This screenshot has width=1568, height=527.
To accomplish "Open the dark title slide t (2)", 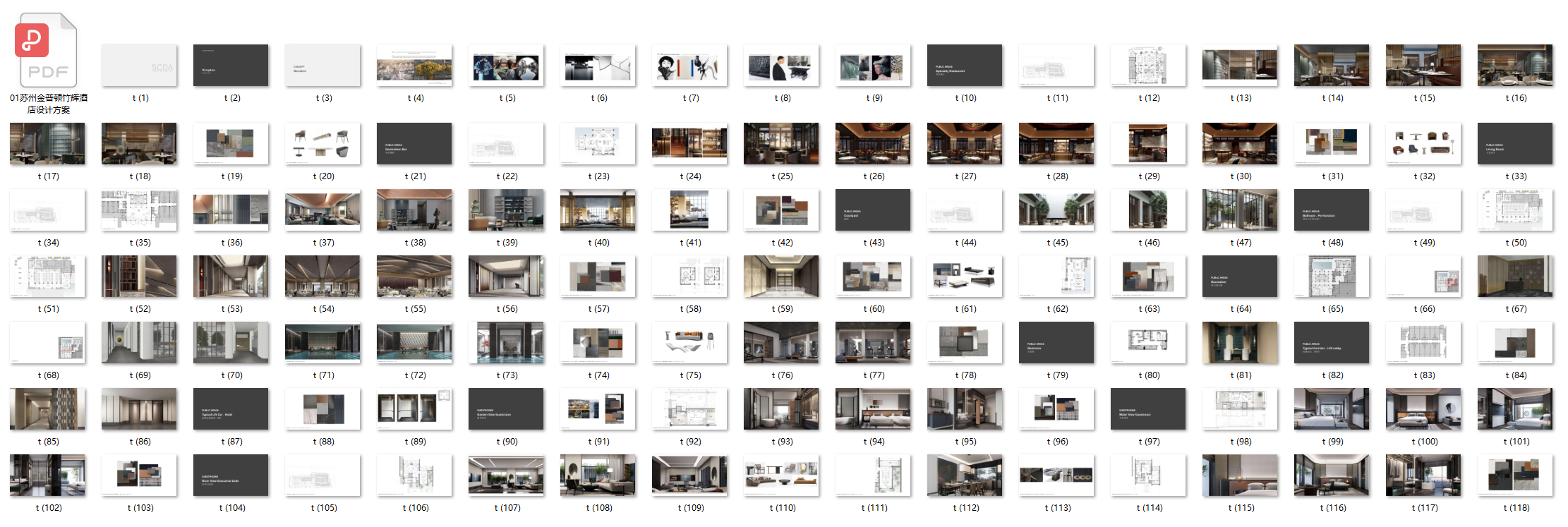I will [x=231, y=66].
